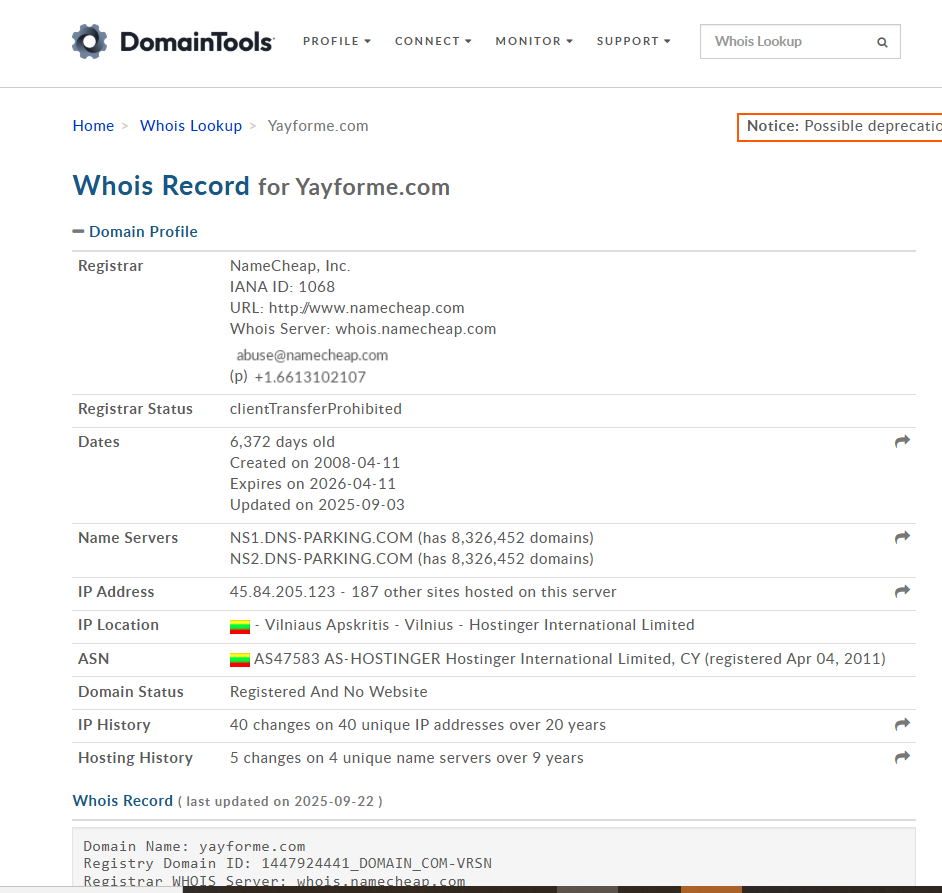Click the share arrow in Name Servers row
Image resolution: width=942 pixels, height=893 pixels.
902,538
